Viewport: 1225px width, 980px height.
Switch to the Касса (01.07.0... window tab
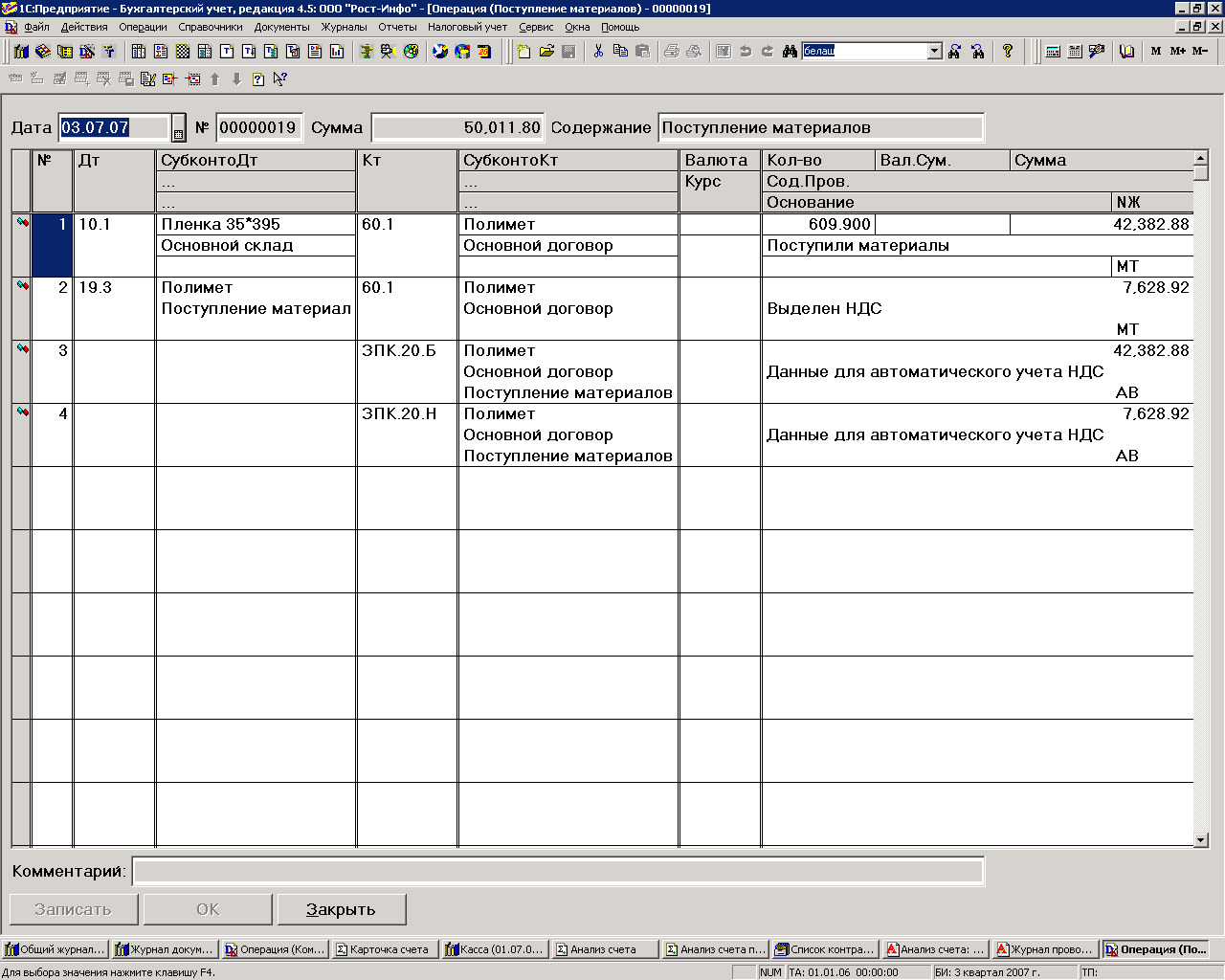(495, 949)
